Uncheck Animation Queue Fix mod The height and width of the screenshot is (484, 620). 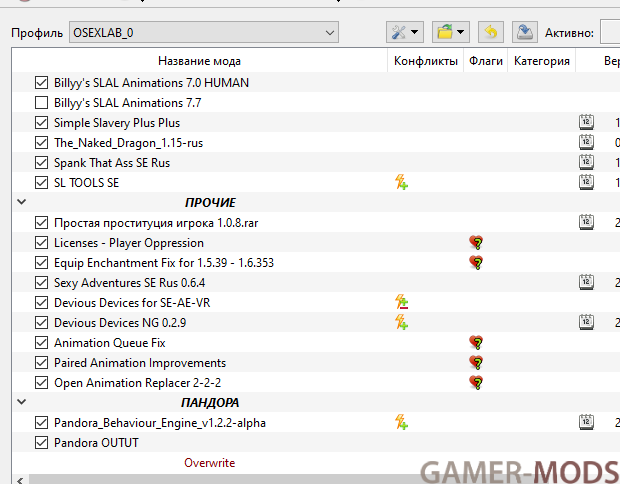(x=41, y=343)
